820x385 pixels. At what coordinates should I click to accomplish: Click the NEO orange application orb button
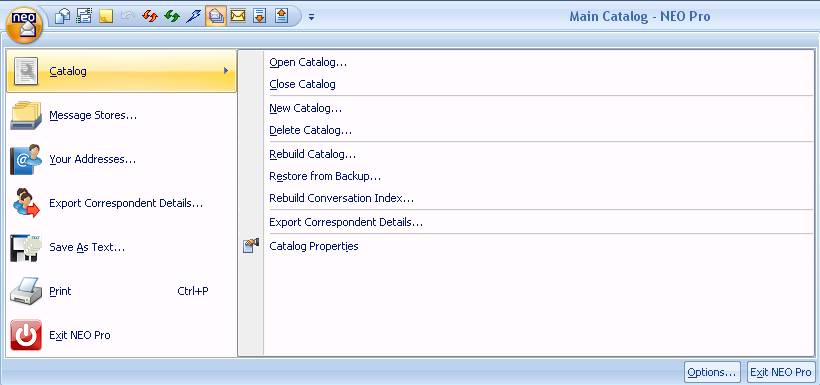(24, 25)
